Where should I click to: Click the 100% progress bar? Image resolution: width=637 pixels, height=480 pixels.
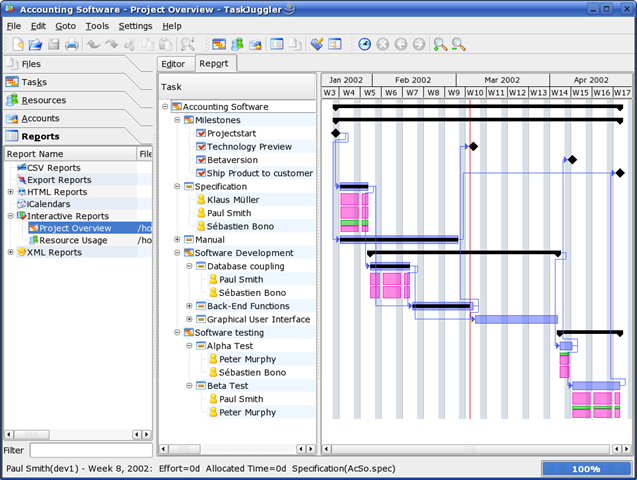(x=586, y=468)
